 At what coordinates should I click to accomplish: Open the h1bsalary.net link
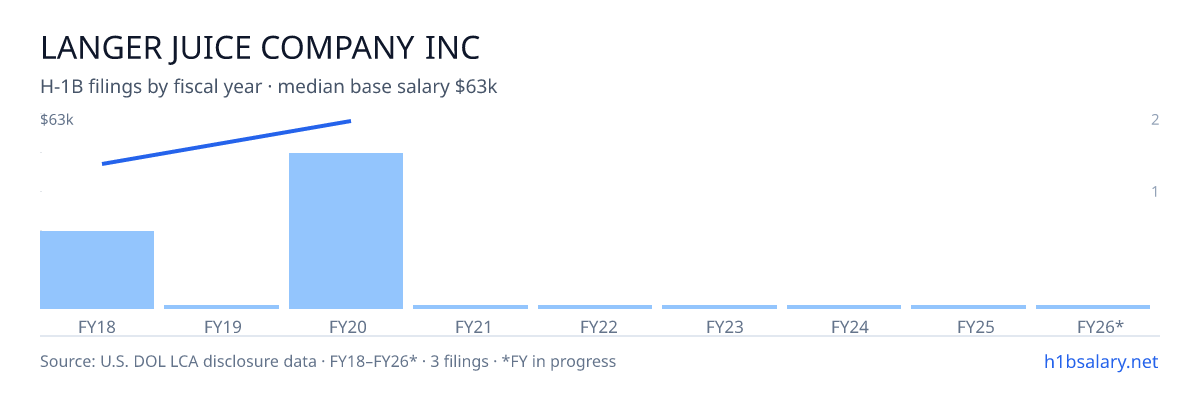(1100, 361)
